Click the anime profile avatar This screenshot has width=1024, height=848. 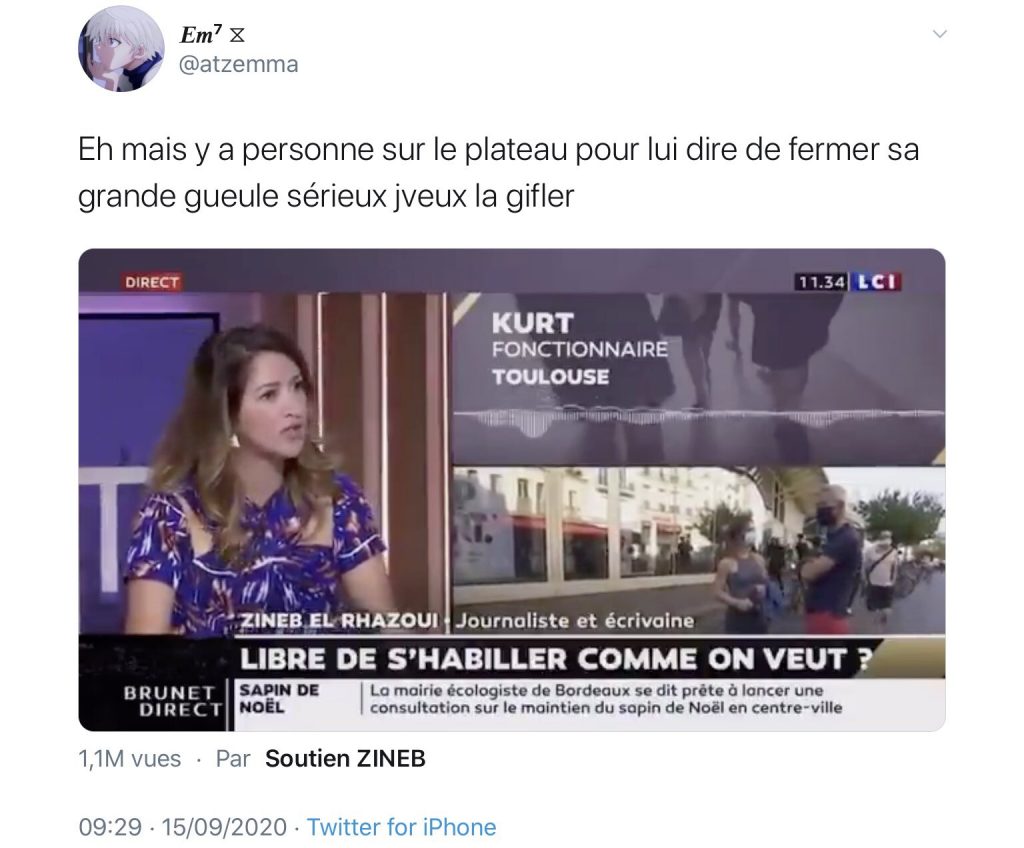(x=121, y=50)
